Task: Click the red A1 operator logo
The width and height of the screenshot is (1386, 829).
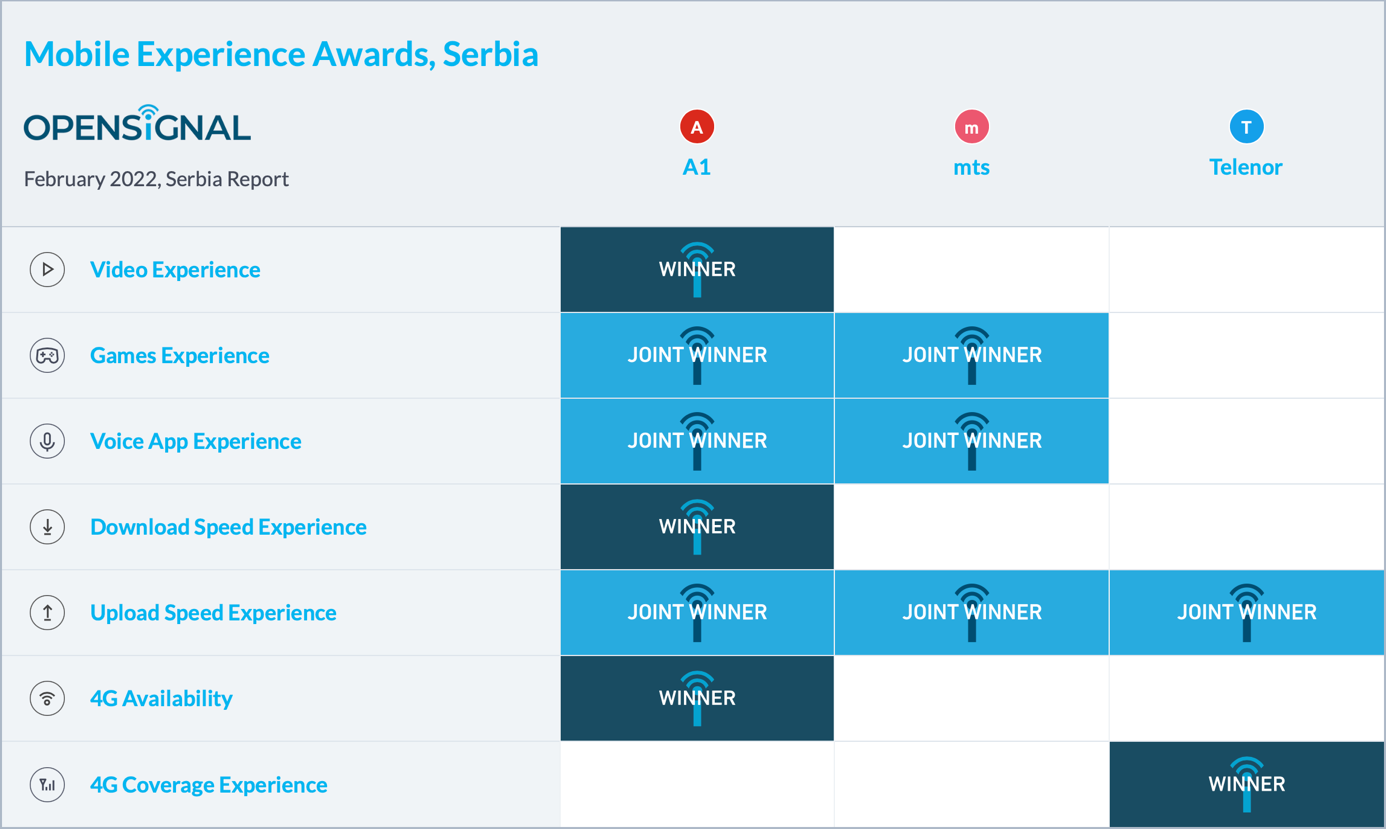Action: click(697, 127)
